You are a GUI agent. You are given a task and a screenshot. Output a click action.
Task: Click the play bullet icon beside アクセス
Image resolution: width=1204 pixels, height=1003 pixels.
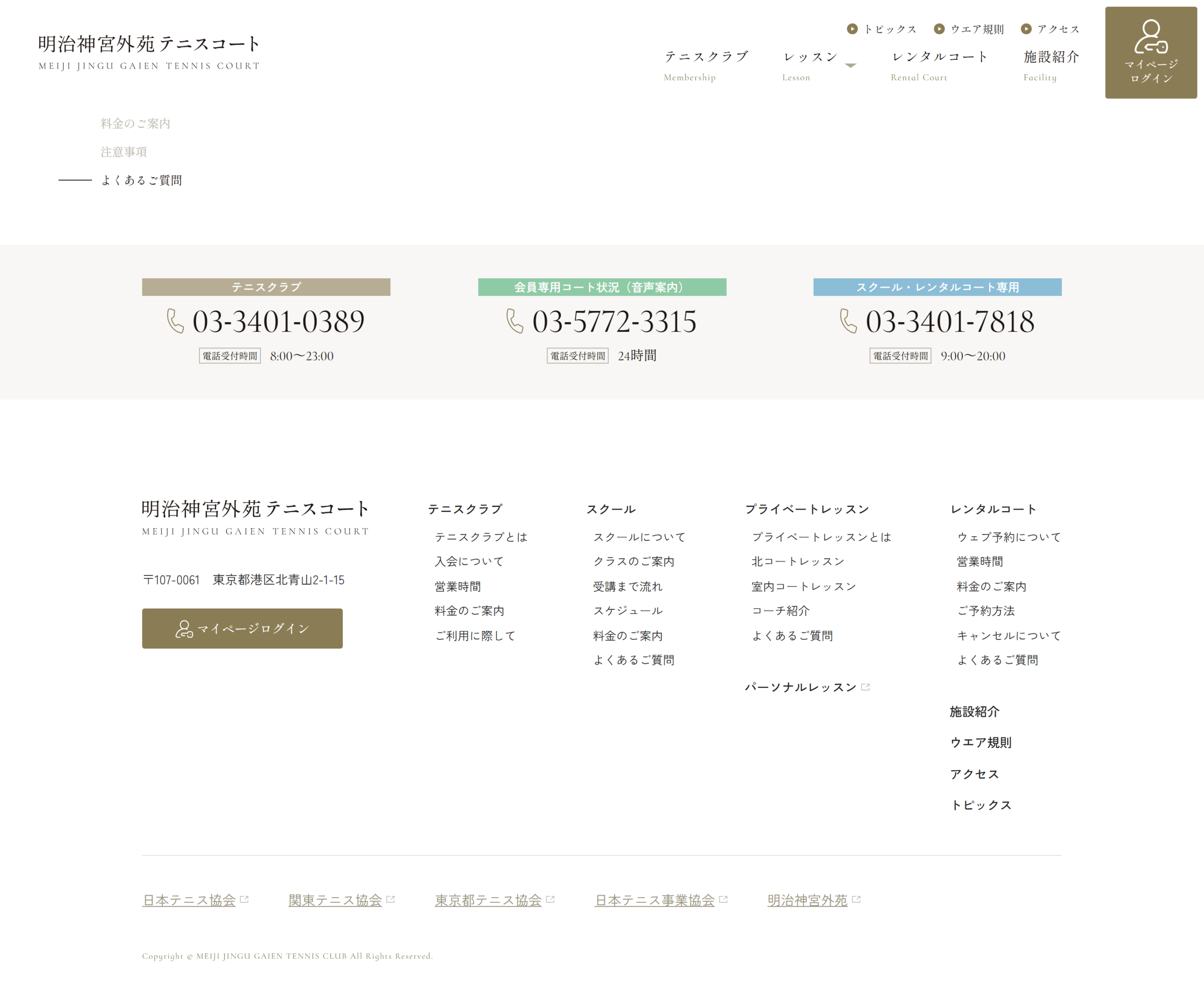pos(1026,29)
